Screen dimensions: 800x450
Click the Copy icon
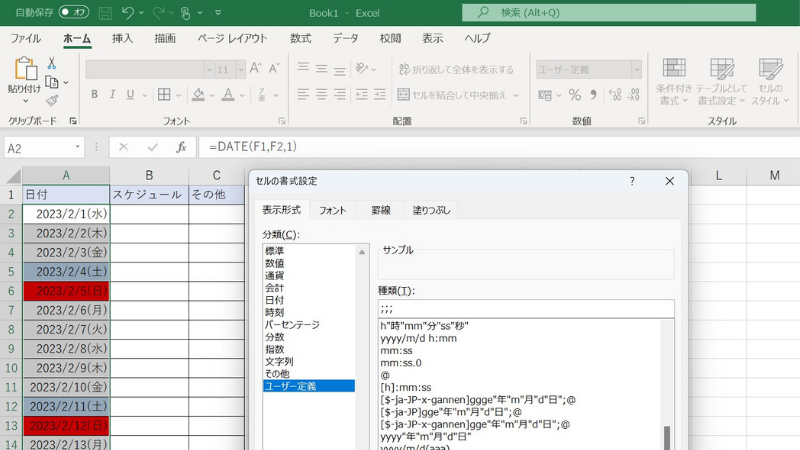coord(52,82)
